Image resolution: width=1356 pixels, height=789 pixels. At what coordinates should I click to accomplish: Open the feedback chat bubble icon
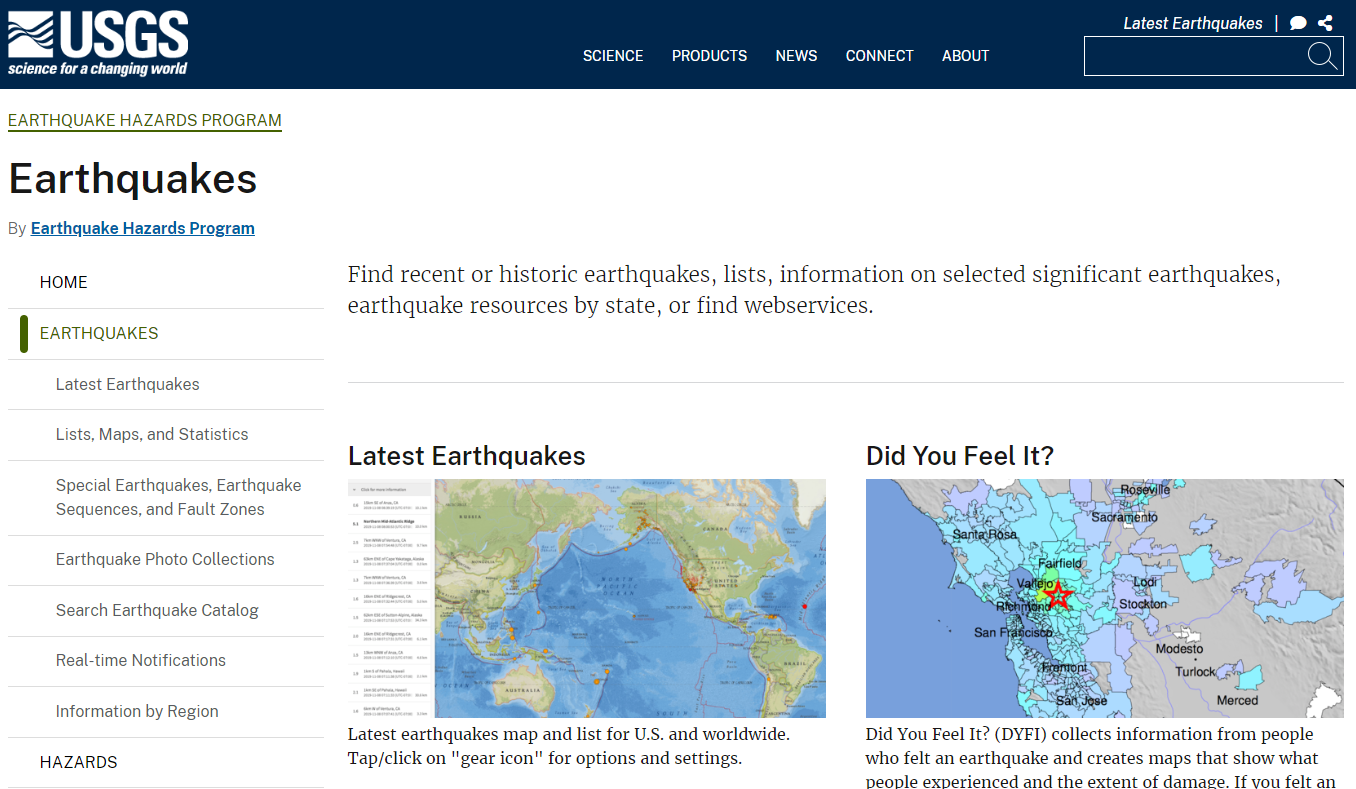coord(1297,22)
